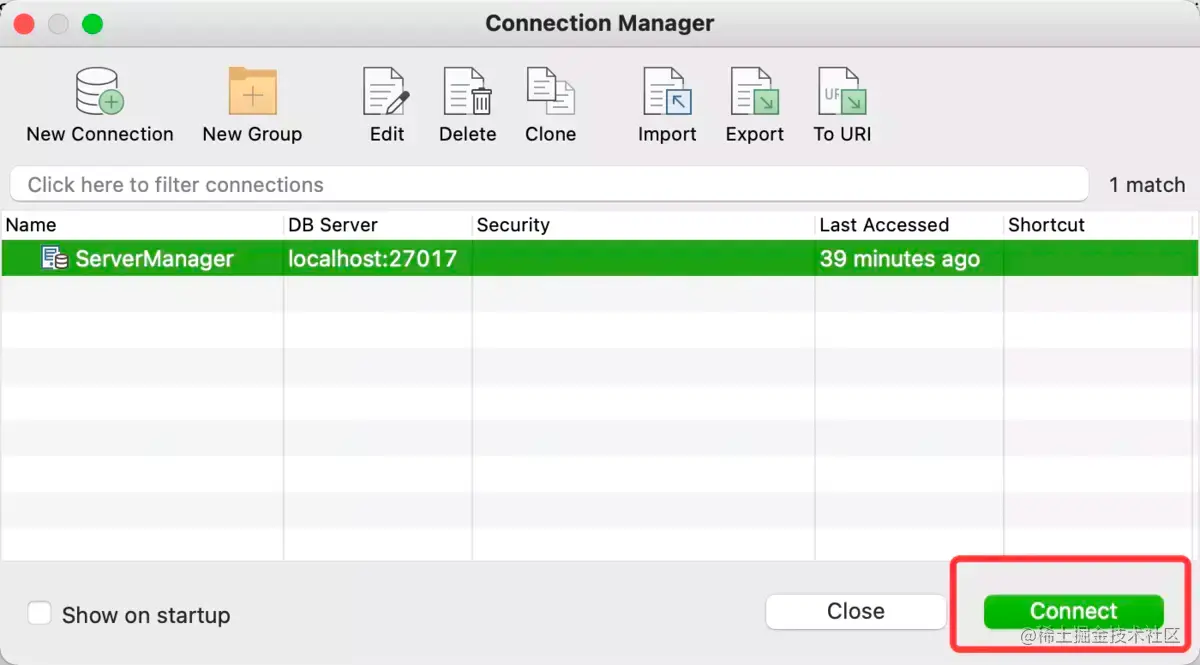Clone the selected connection

(550, 92)
